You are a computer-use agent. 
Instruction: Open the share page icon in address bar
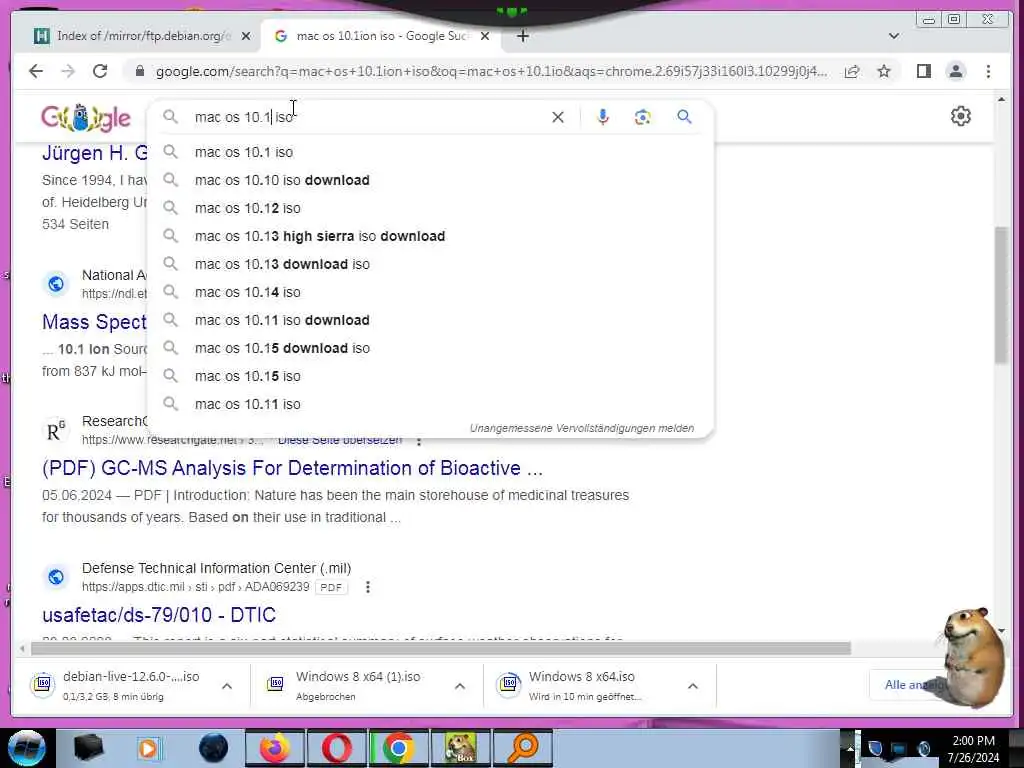pos(852,71)
